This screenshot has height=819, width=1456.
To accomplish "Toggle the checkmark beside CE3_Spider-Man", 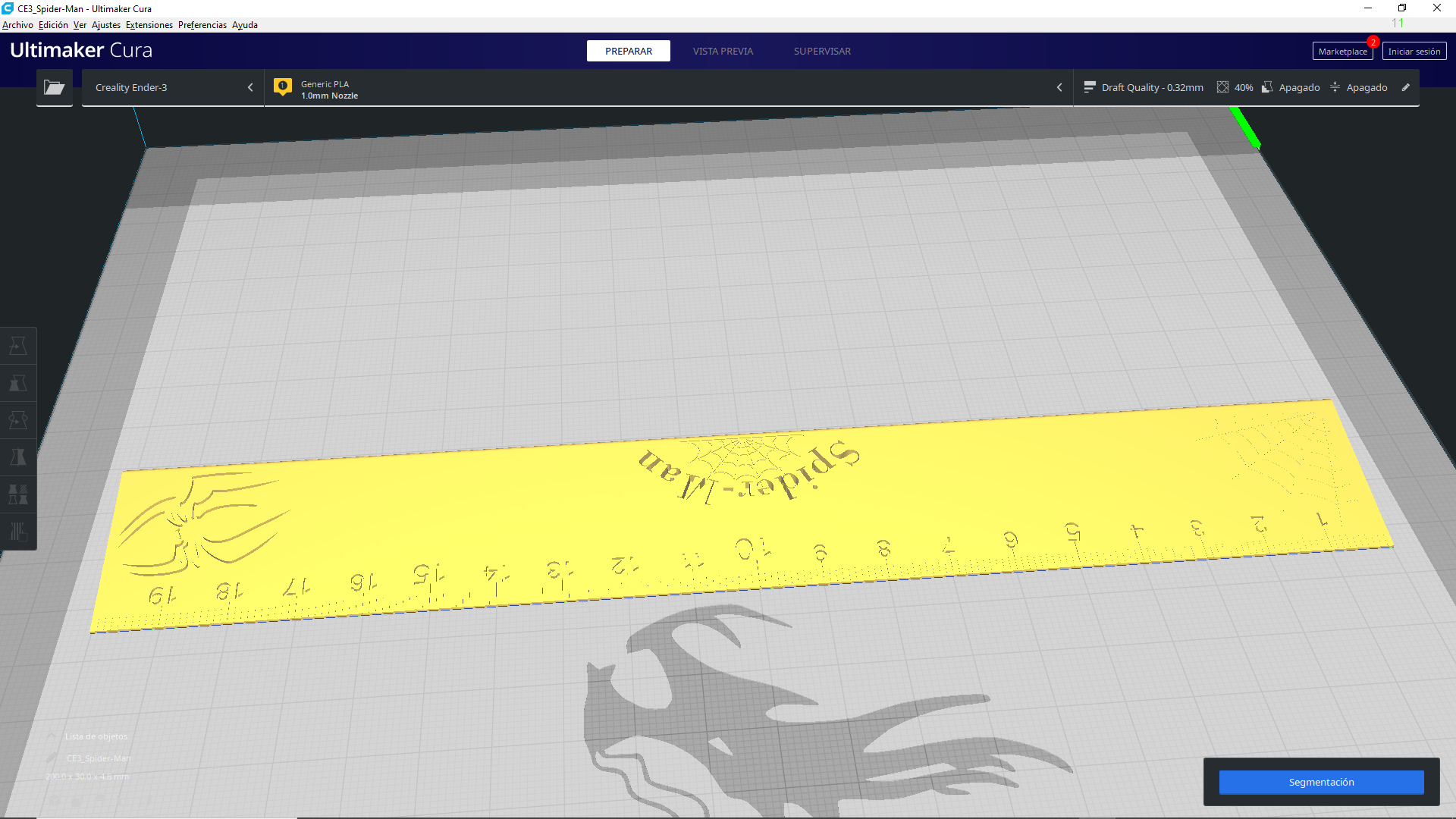I will pos(52,758).
